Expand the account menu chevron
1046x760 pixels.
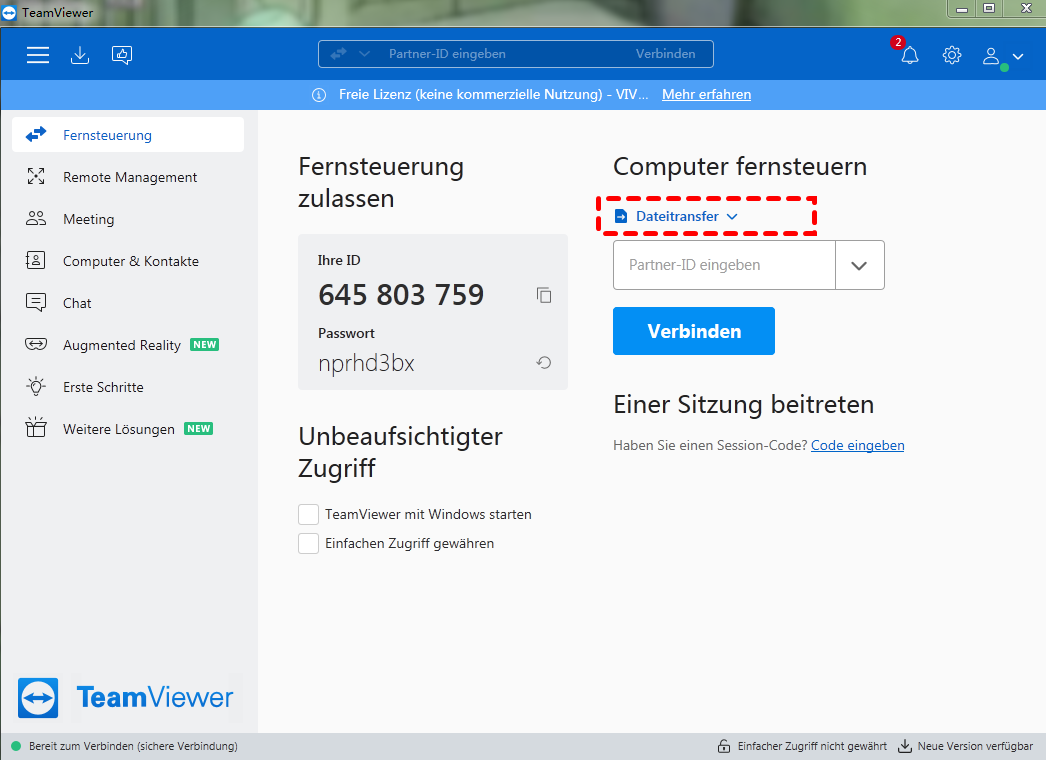pyautogui.click(x=1018, y=56)
